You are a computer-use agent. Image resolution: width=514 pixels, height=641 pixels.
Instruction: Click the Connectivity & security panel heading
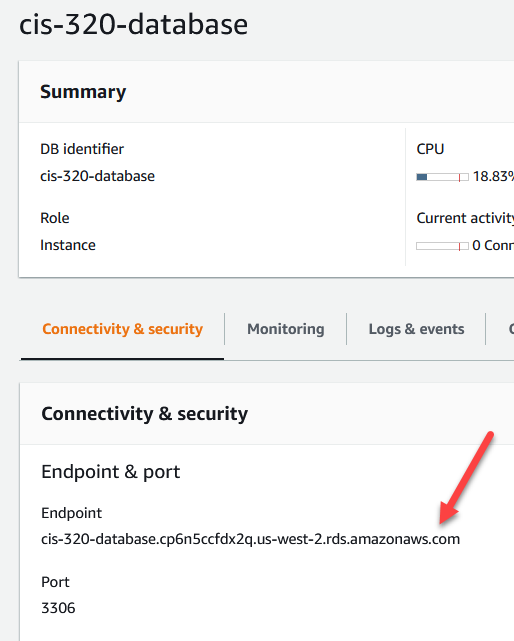coord(144,414)
